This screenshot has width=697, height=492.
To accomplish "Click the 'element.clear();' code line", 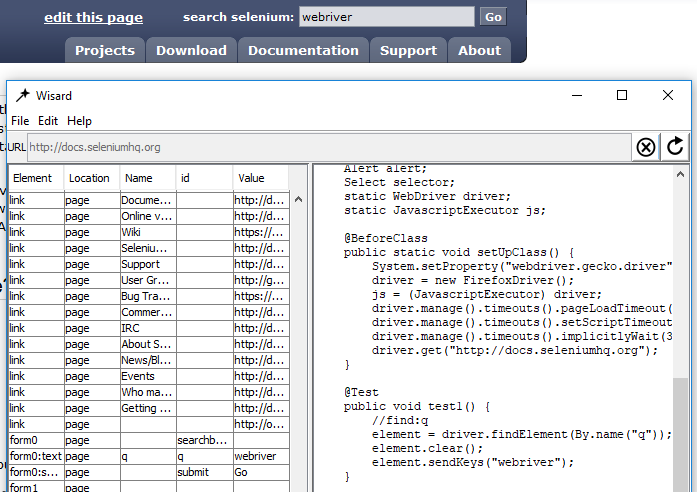I will [427, 448].
